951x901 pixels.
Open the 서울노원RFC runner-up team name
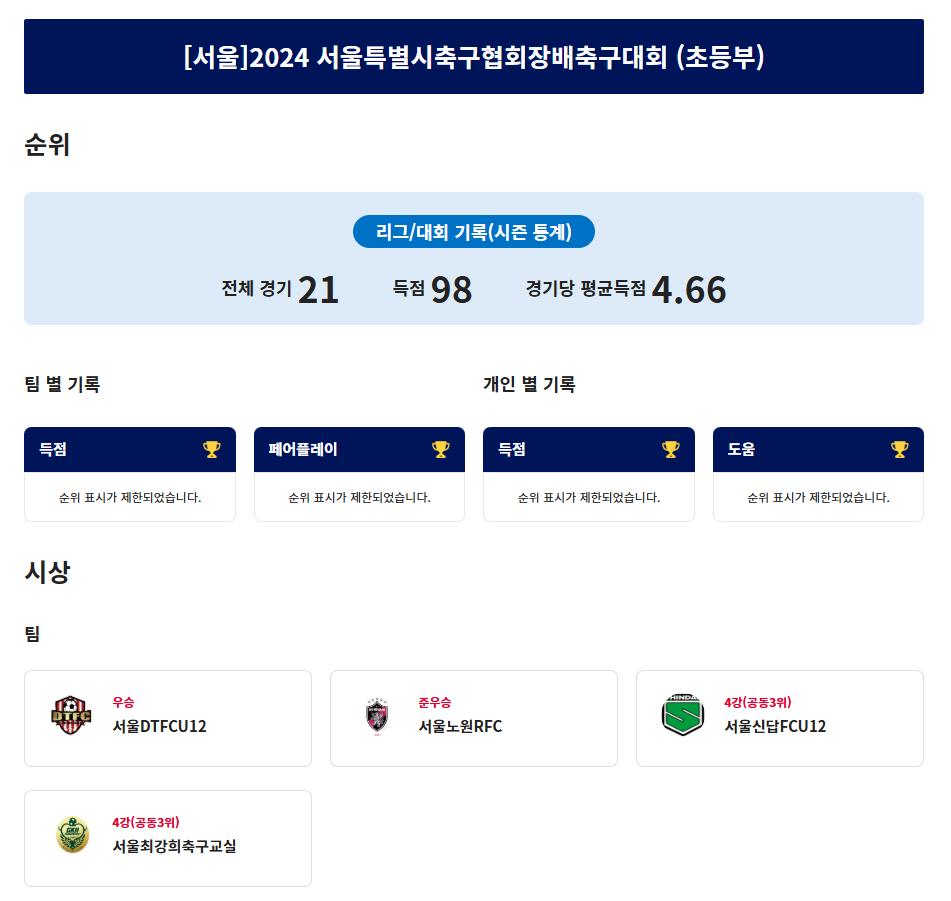tap(460, 726)
